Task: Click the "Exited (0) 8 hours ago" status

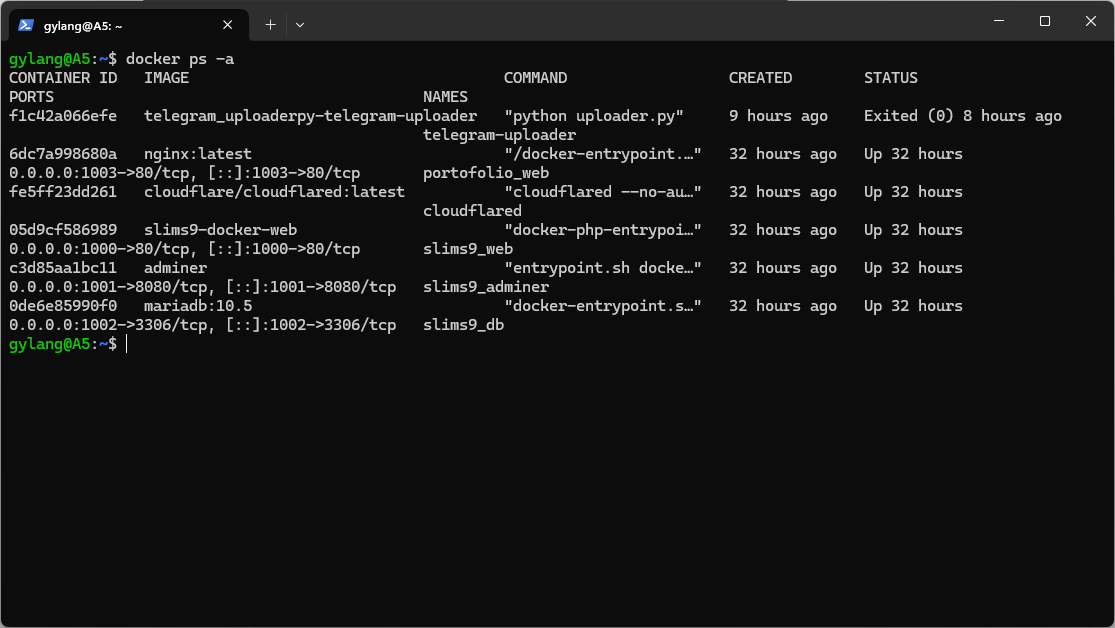Action: pyautogui.click(x=962, y=116)
